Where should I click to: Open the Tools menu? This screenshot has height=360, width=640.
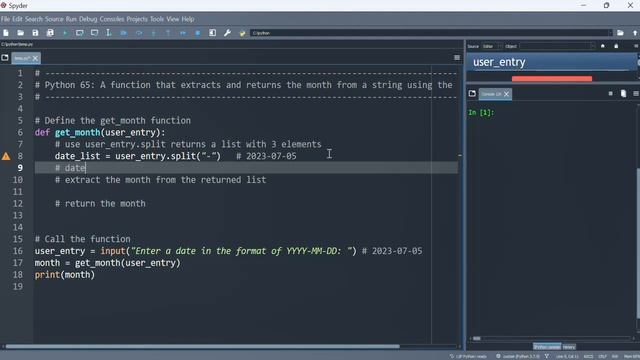pos(157,19)
